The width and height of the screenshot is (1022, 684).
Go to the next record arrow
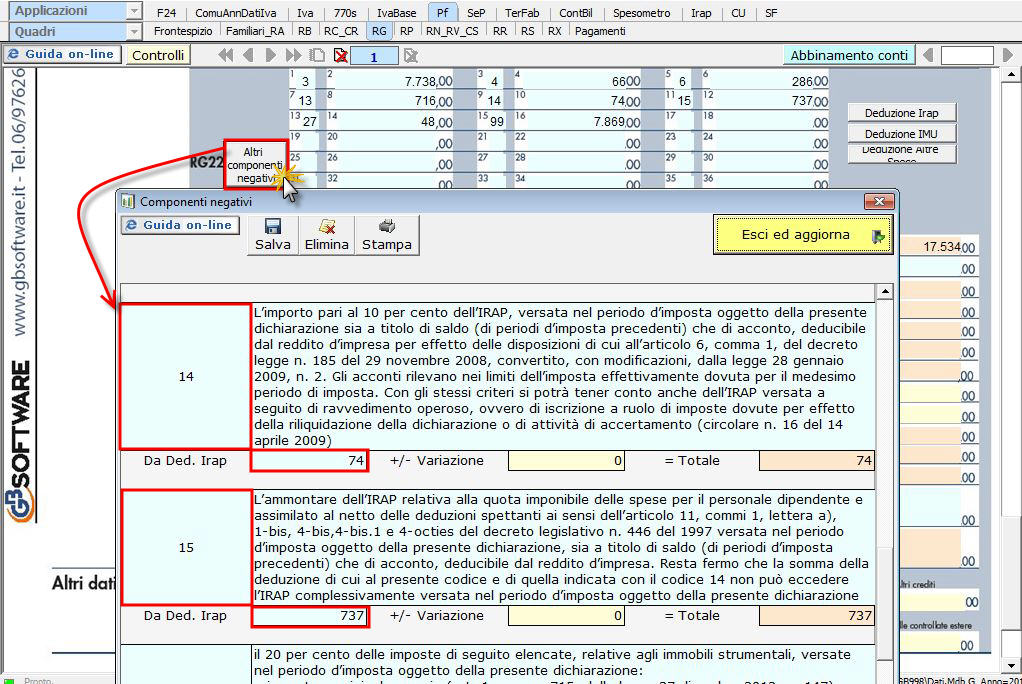[271, 55]
